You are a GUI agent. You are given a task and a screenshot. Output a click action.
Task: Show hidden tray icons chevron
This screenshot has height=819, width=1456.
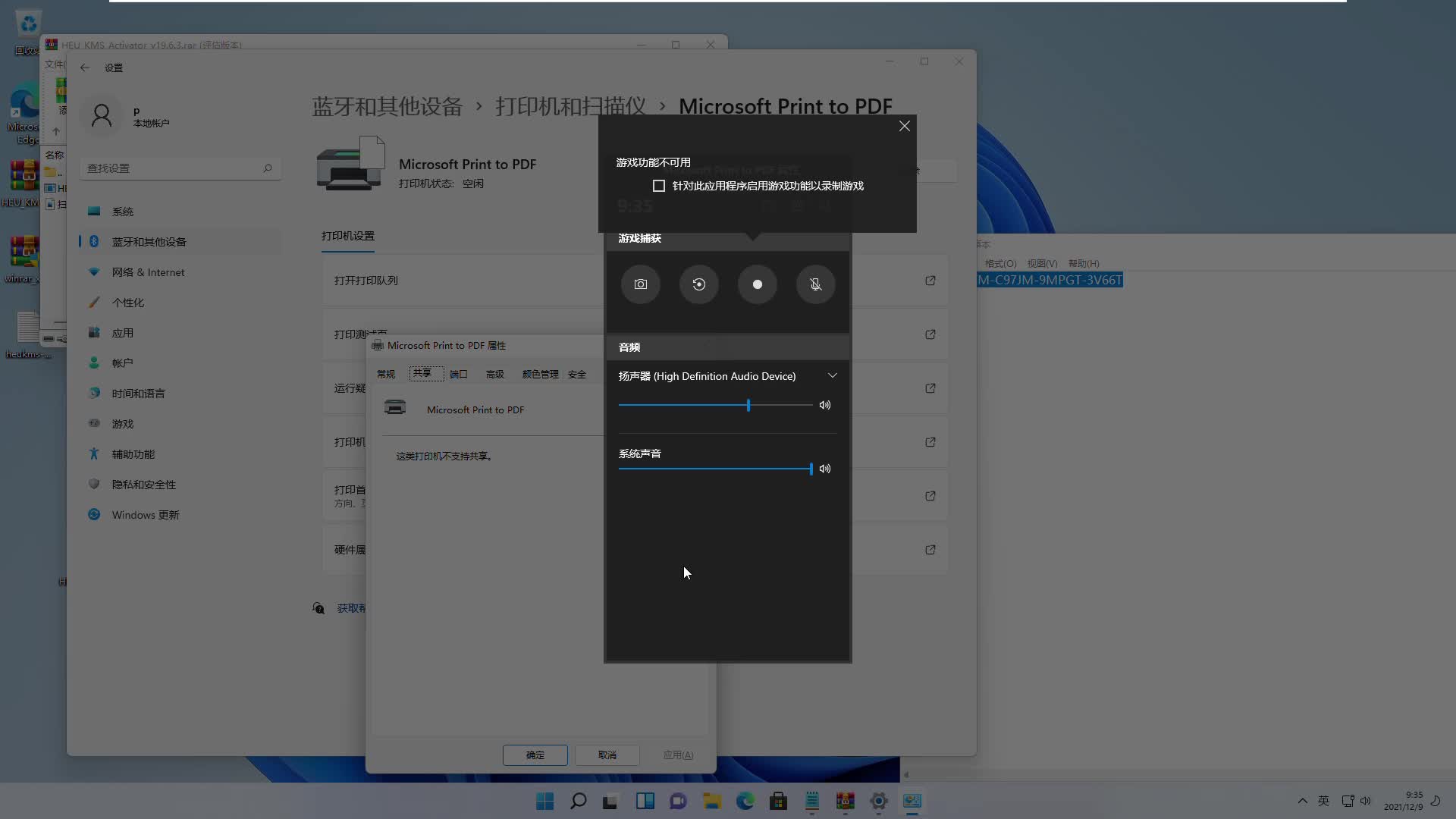[1302, 801]
